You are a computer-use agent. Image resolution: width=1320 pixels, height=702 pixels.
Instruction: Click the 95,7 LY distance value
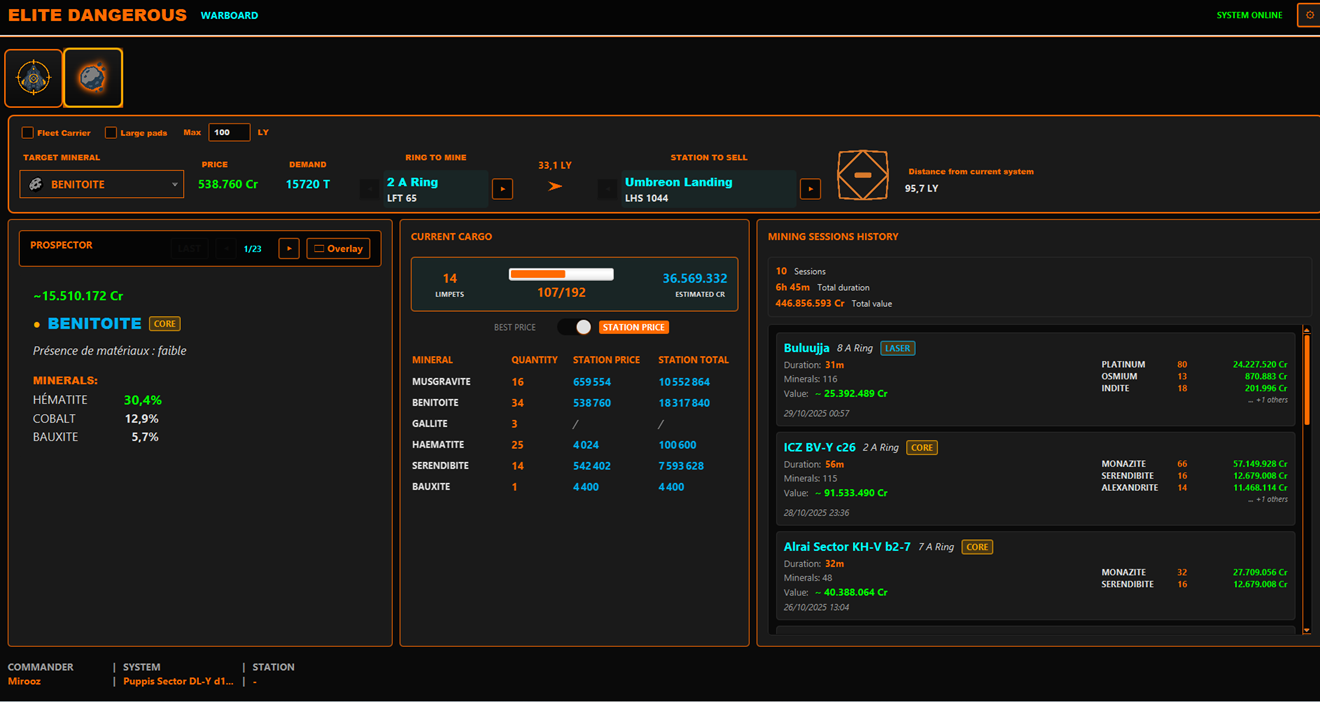pos(921,188)
